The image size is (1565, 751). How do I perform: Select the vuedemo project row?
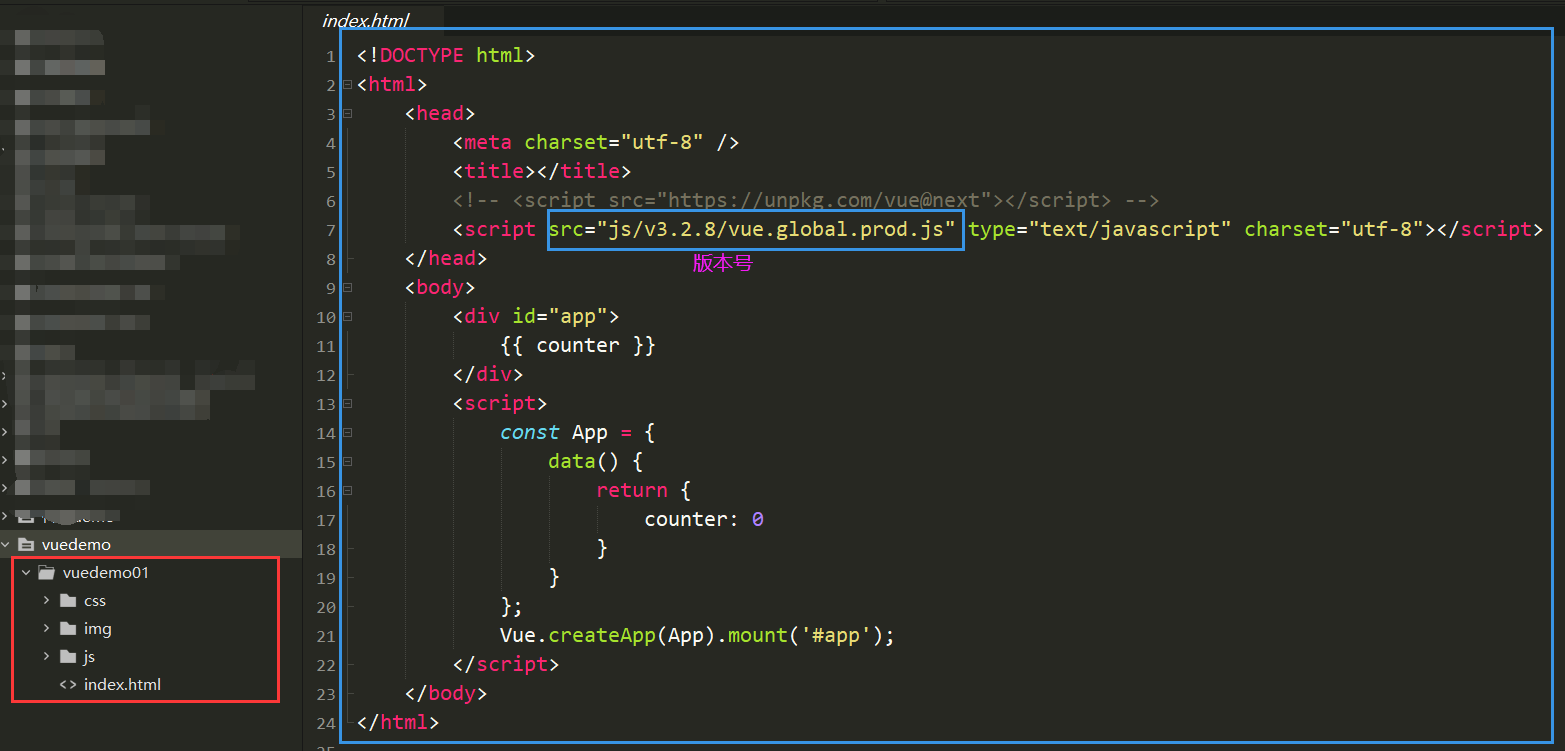coord(151,545)
